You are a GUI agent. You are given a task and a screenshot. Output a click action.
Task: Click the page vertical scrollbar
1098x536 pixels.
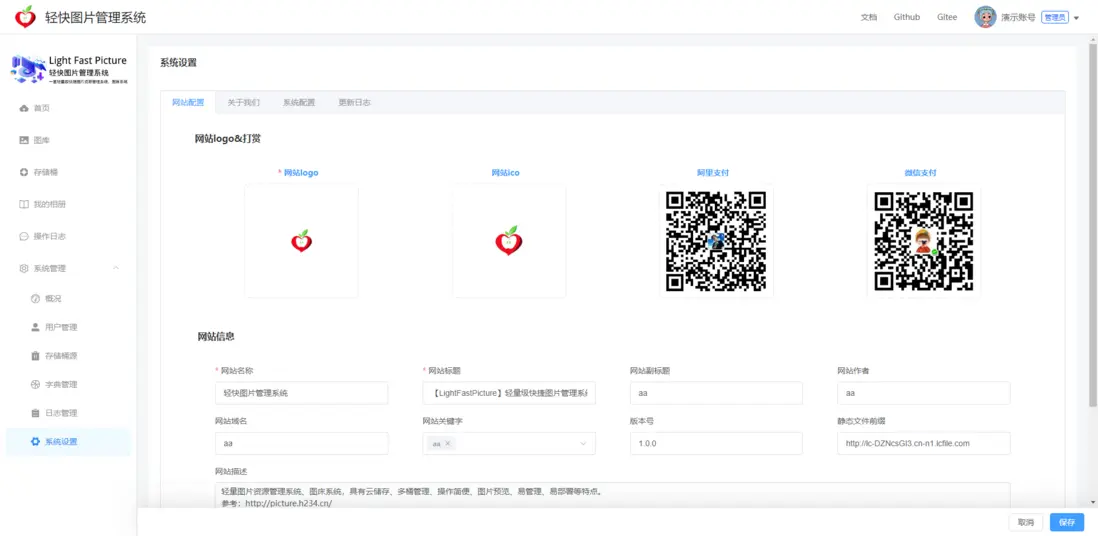point(1093,224)
